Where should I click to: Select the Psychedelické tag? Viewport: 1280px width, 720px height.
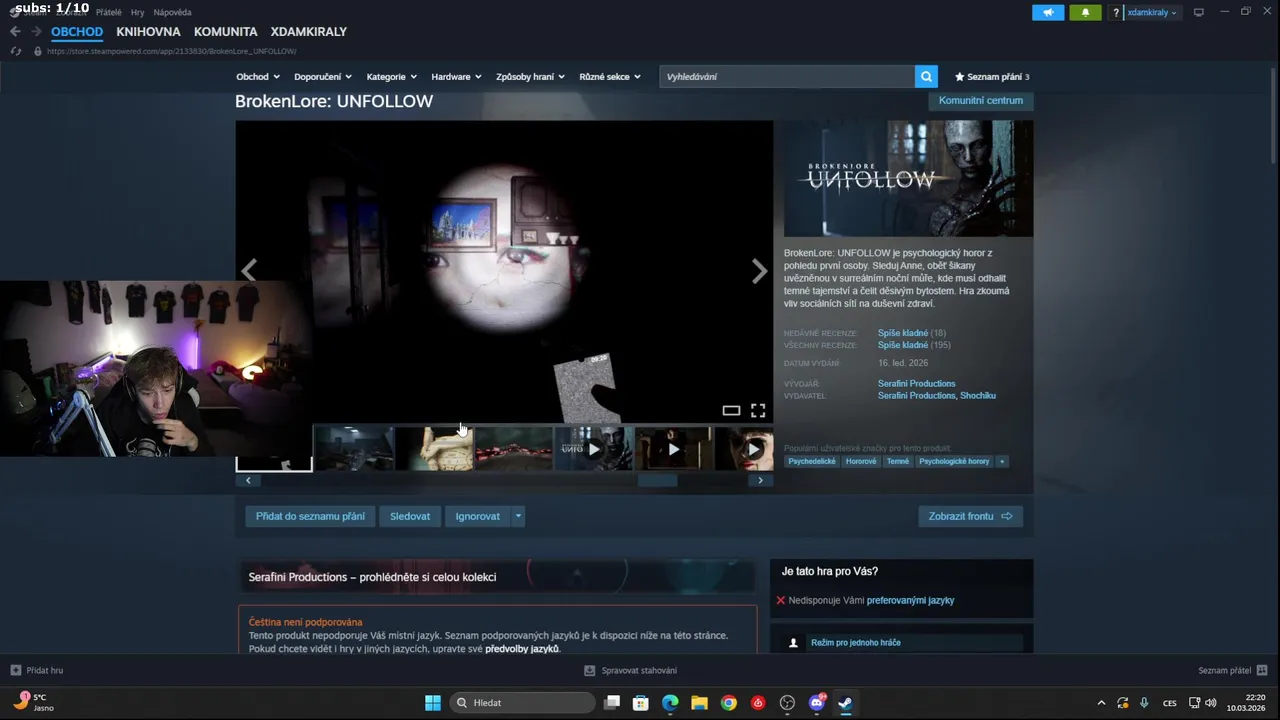tap(811, 461)
